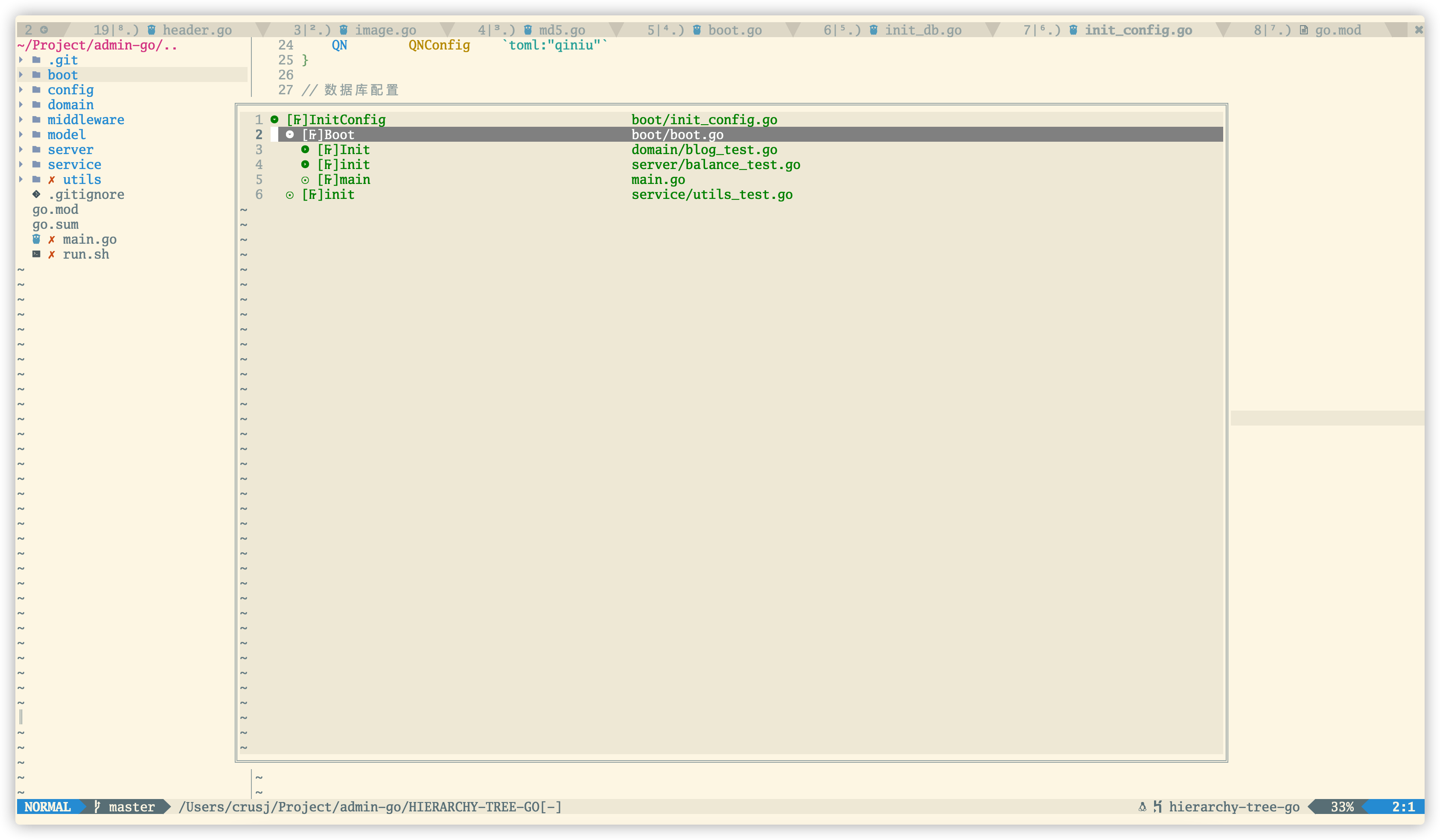Click the gopher icon on header.go tab

[152, 30]
